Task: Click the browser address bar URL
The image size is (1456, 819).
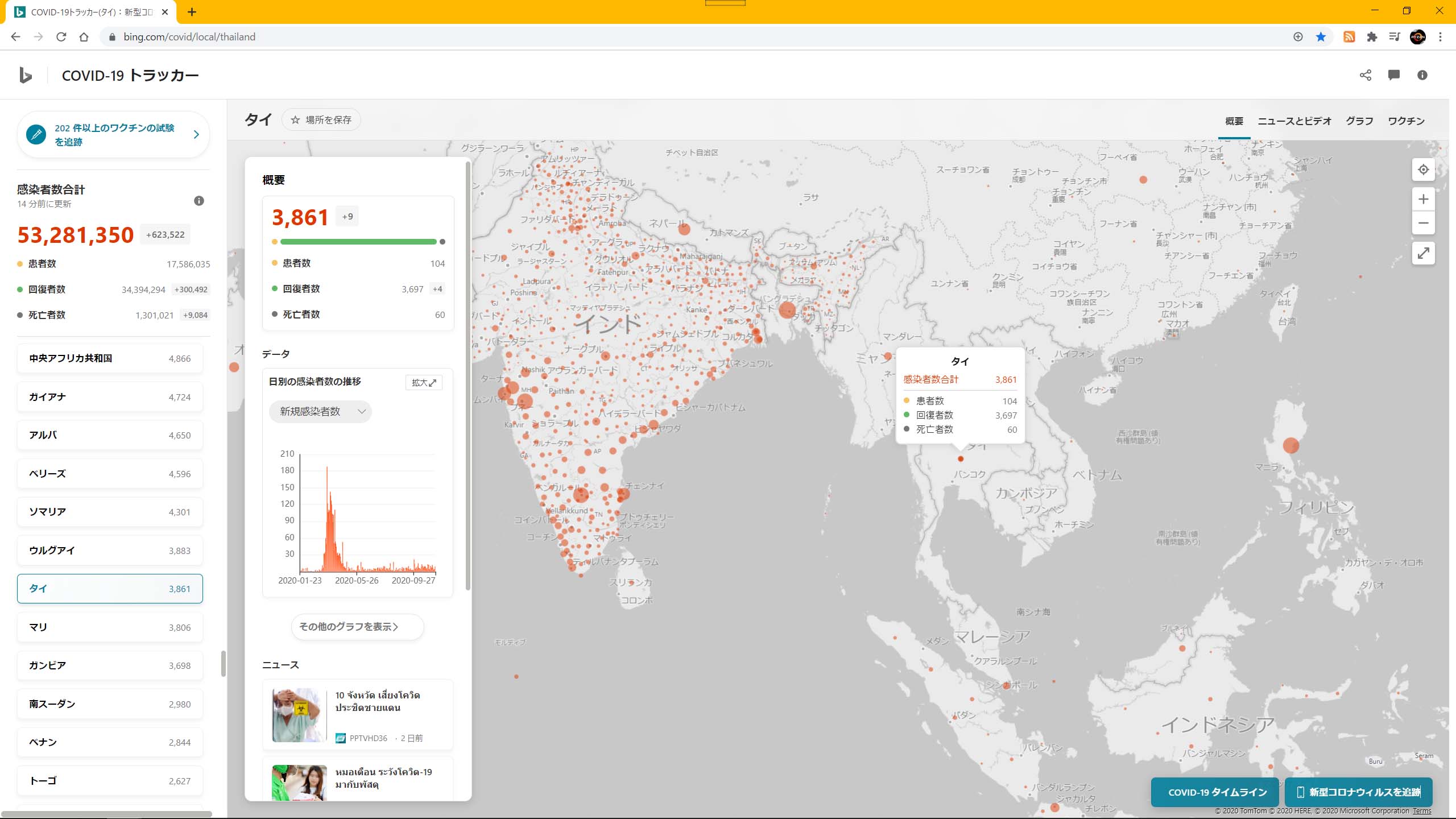Action: pyautogui.click(x=189, y=37)
